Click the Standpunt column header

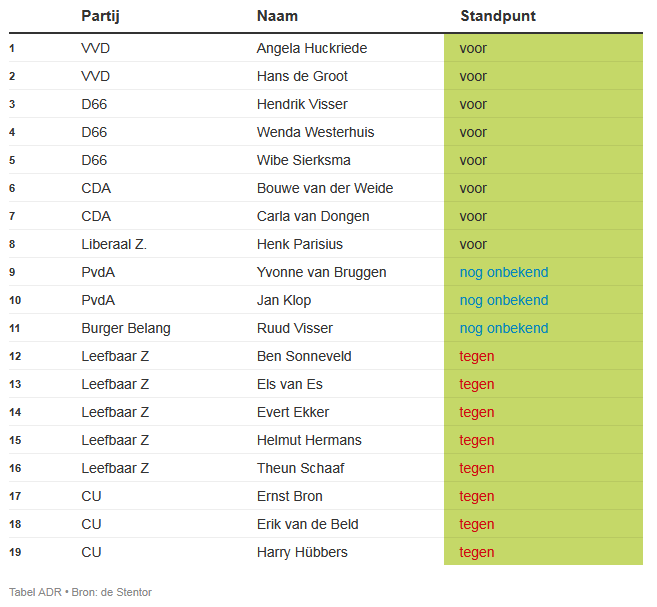tap(498, 16)
